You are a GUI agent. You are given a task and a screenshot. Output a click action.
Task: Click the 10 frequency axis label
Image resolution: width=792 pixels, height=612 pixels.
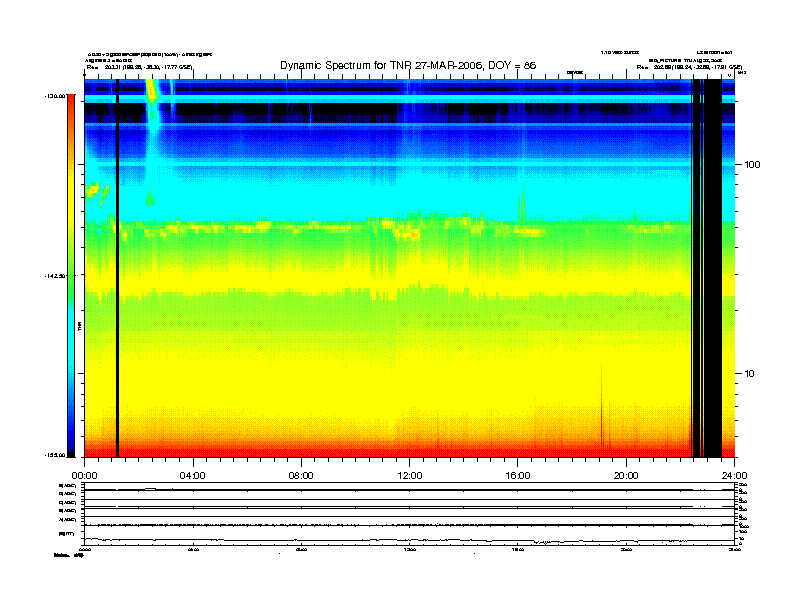(750, 374)
